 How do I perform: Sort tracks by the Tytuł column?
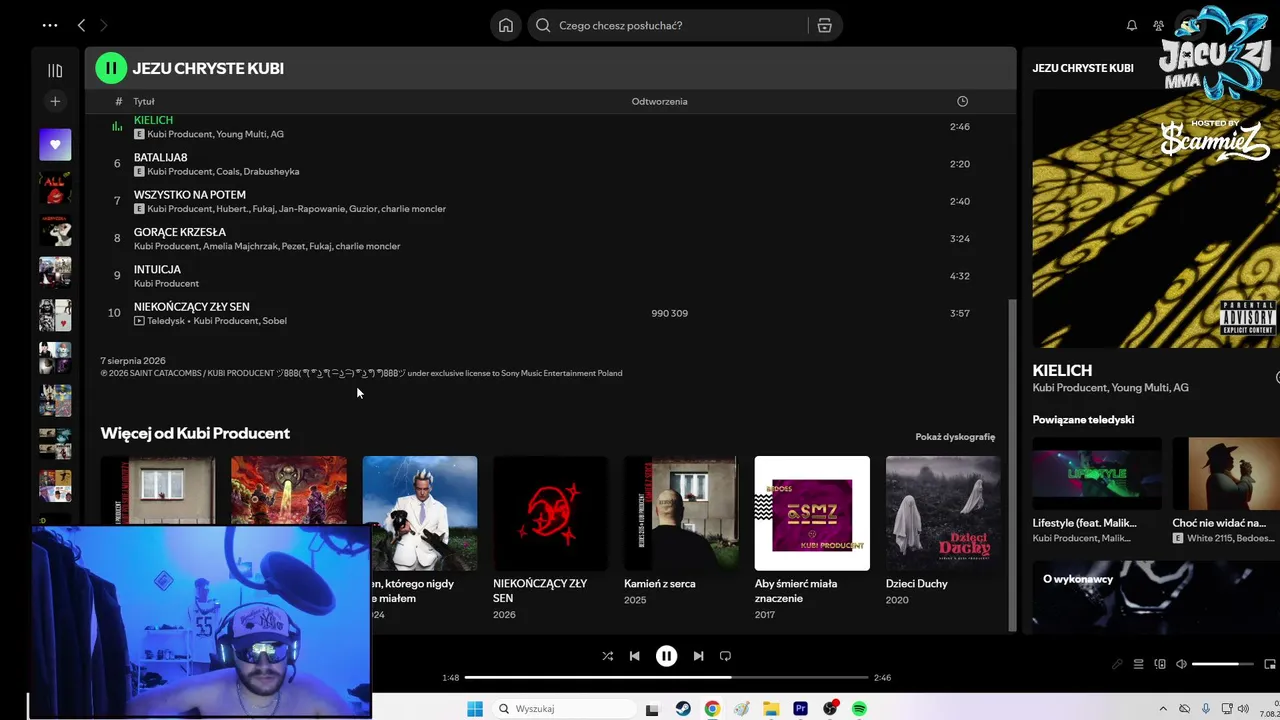pos(144,101)
